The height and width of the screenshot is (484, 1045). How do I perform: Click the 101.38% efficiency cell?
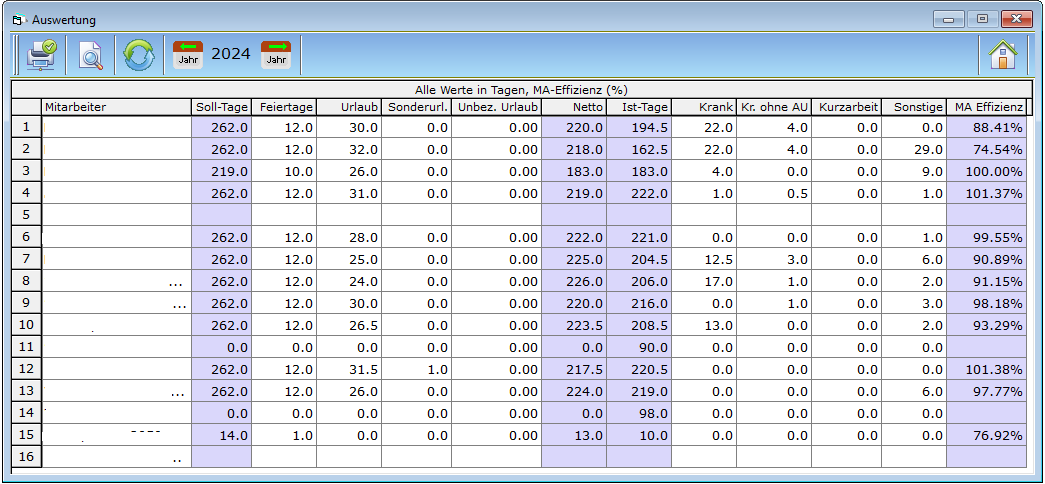[986, 369]
